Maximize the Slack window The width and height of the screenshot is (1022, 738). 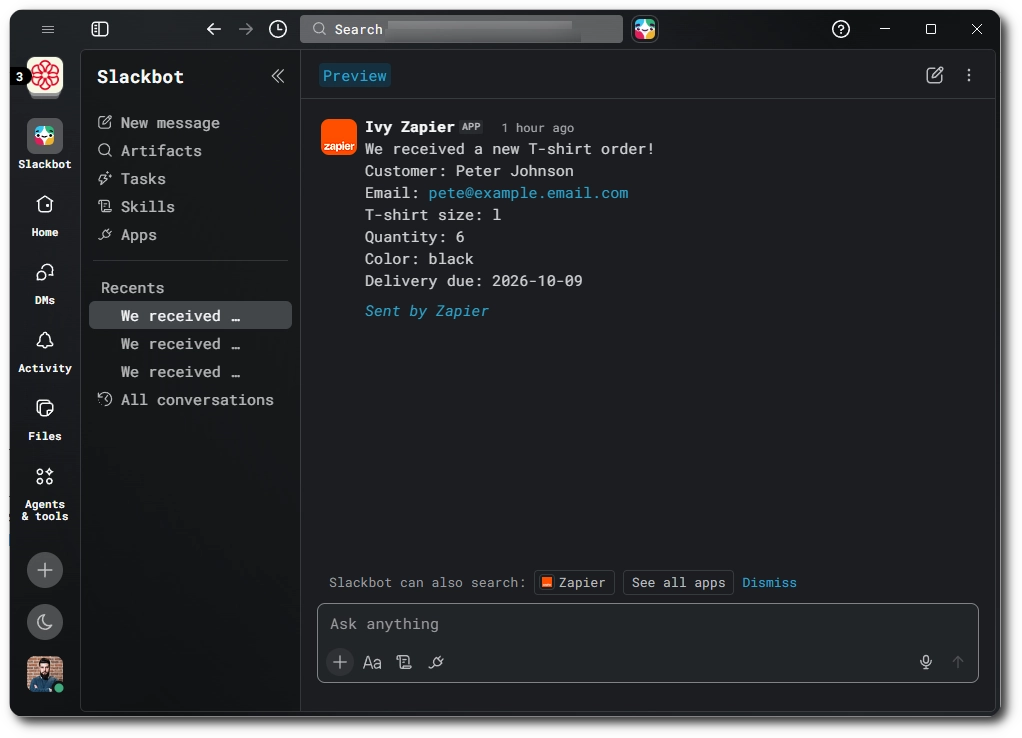click(931, 29)
